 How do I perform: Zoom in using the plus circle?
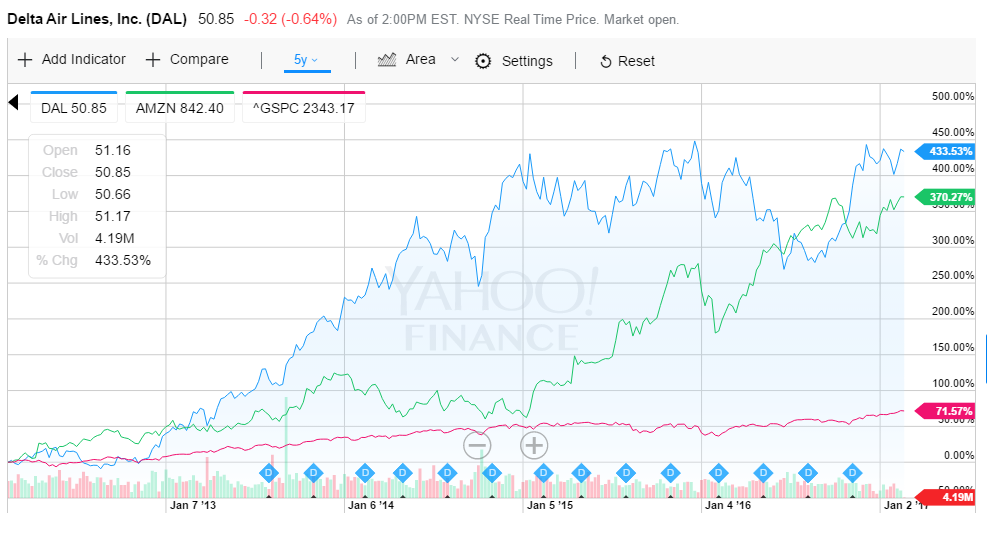point(534,446)
